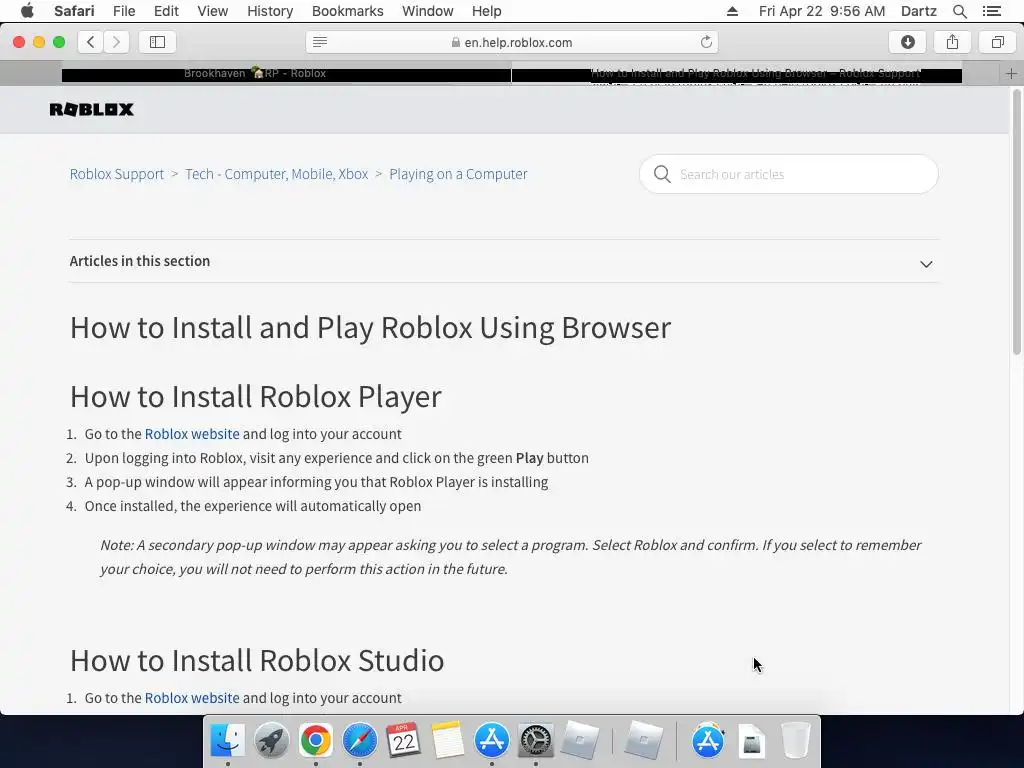Launch first Roblox icon in Dock
Image resolution: width=1024 pixels, height=768 pixels.
coord(579,741)
